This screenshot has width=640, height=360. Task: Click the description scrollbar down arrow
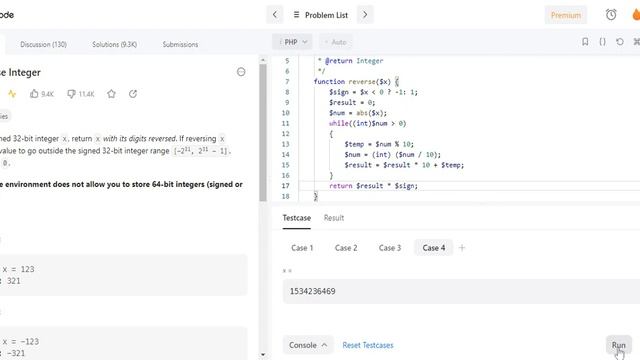(x=263, y=355)
